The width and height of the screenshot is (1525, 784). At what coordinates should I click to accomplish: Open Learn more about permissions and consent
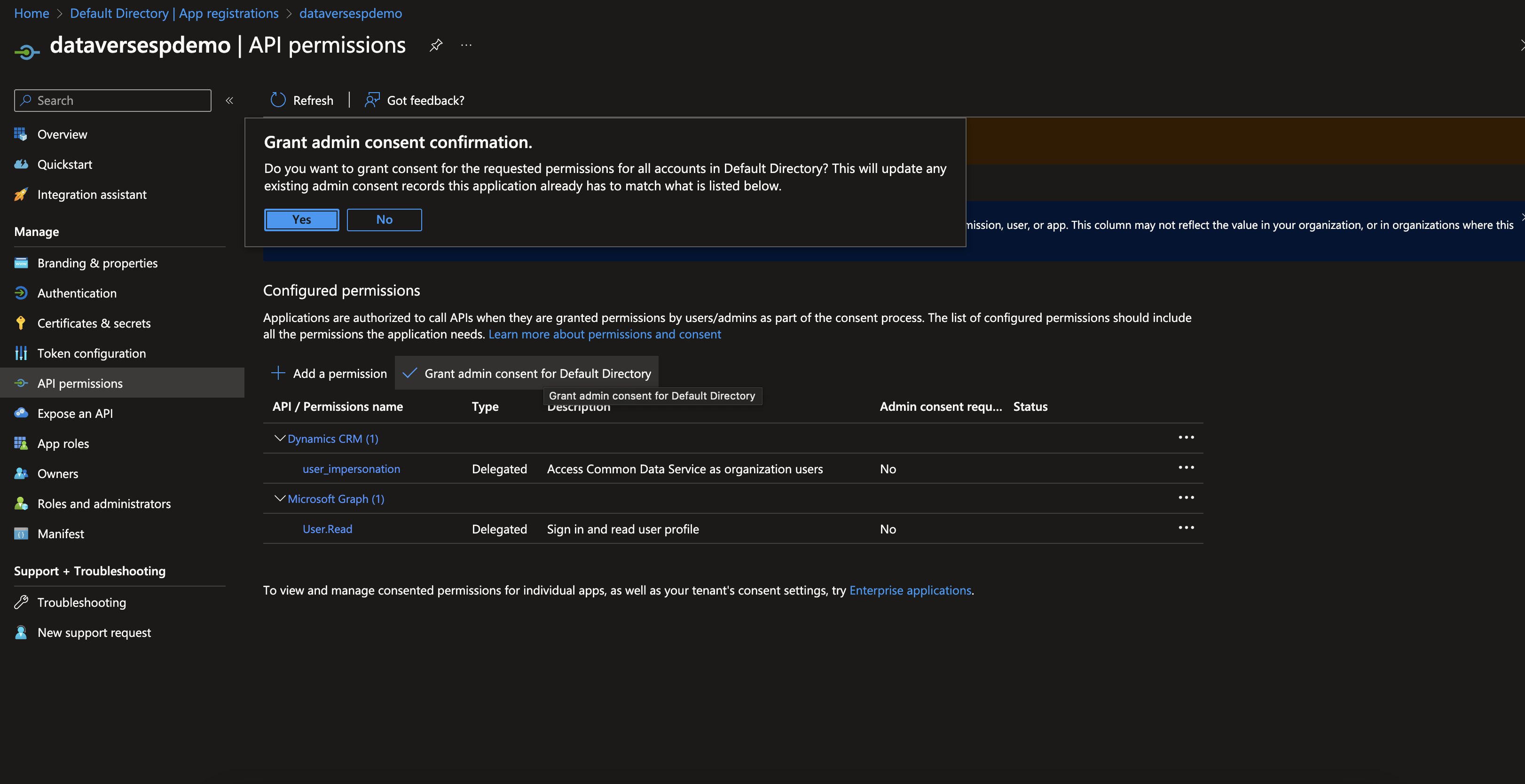(x=605, y=334)
